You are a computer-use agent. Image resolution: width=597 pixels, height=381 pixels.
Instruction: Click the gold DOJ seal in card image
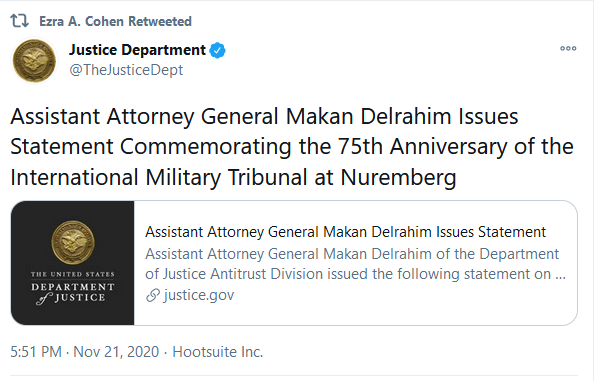pyautogui.click(x=73, y=242)
